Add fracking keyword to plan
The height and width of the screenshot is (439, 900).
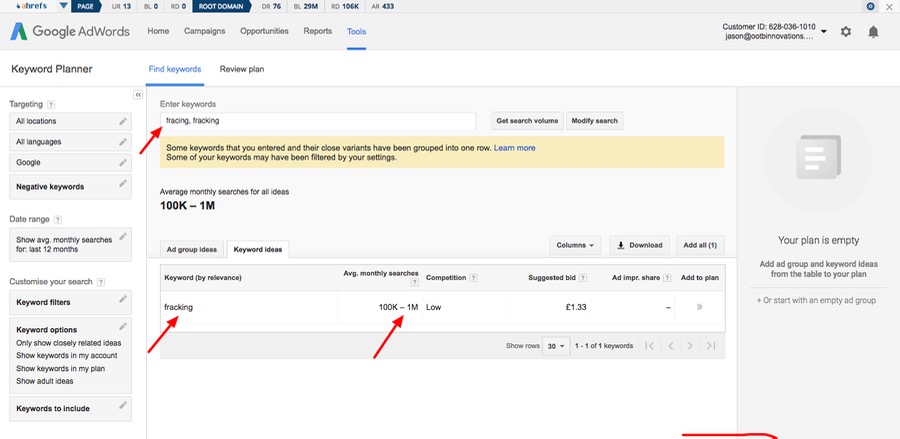pos(699,307)
